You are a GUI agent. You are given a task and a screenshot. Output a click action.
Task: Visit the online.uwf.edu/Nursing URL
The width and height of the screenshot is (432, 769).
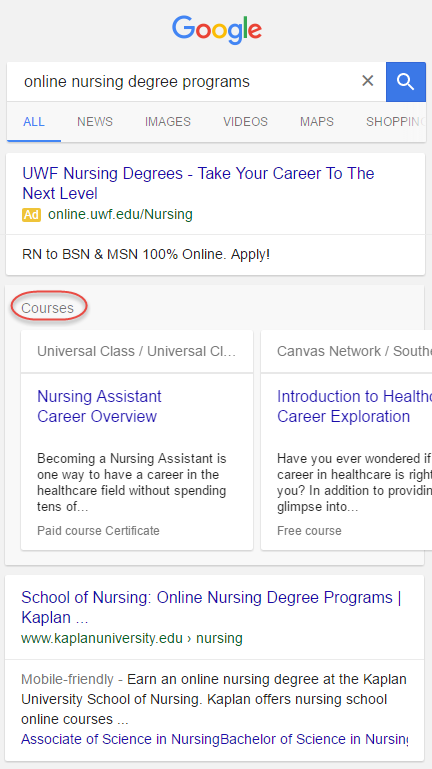120,214
